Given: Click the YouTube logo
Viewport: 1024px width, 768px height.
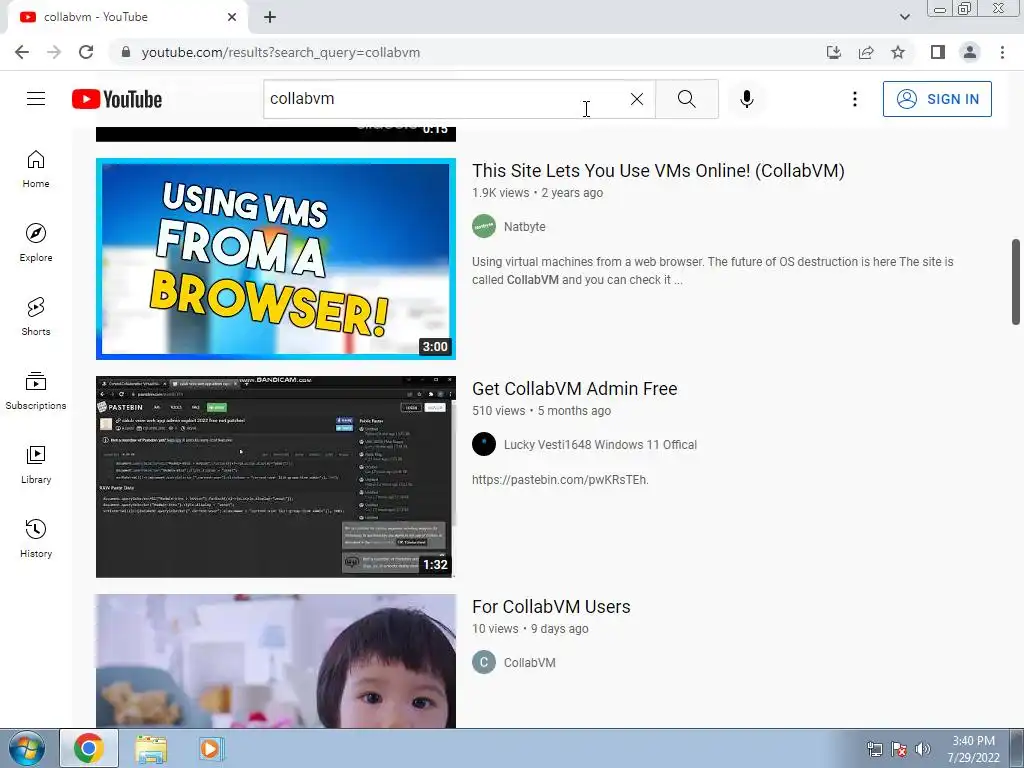Looking at the screenshot, I should tap(117, 99).
